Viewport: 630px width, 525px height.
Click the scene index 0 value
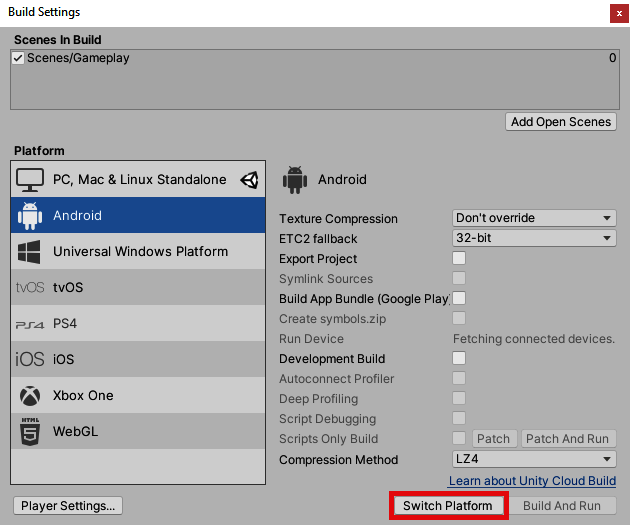pos(612,58)
